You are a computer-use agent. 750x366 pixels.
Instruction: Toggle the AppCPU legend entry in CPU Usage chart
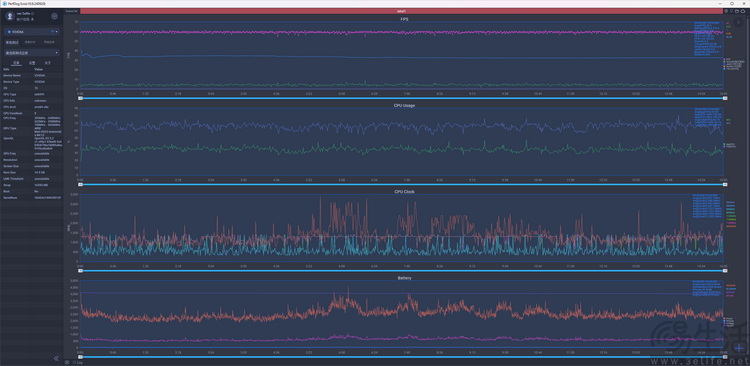[730, 144]
